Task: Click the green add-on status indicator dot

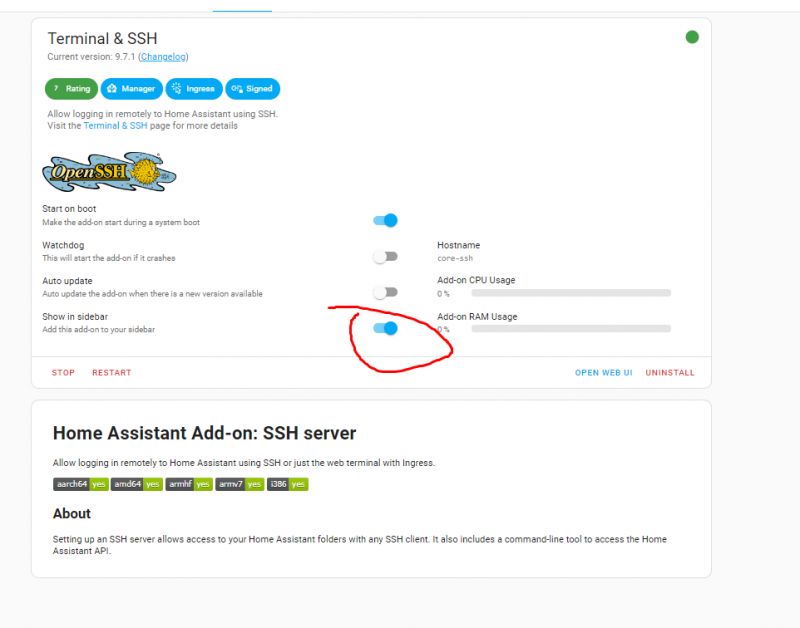Action: pos(692,35)
